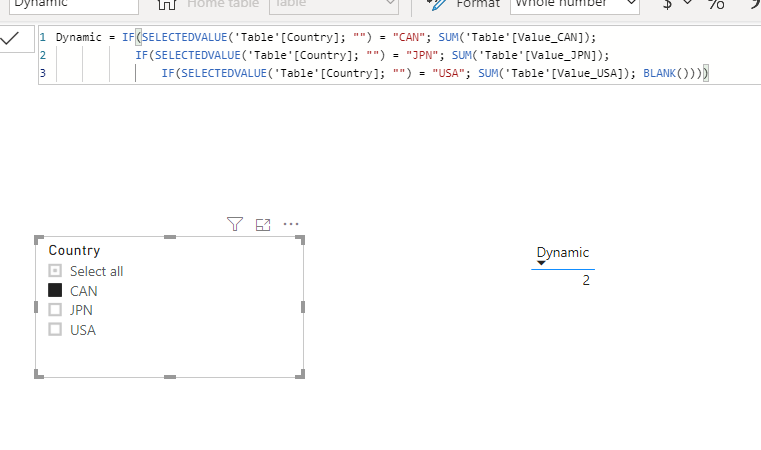The height and width of the screenshot is (450, 761).
Task: Grab the slicer's bottom-middle resize handle
Action: pos(170,377)
